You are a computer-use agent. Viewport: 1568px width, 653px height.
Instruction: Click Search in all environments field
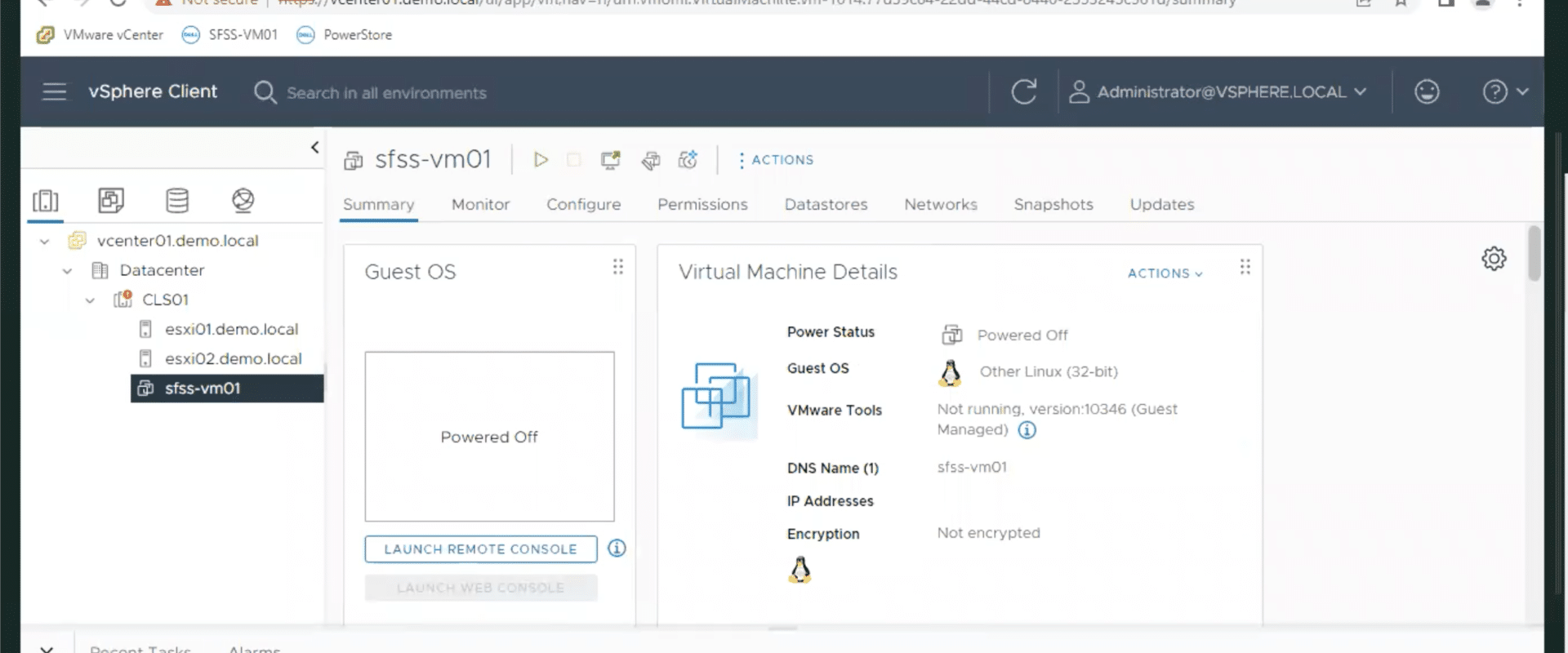[x=386, y=93]
